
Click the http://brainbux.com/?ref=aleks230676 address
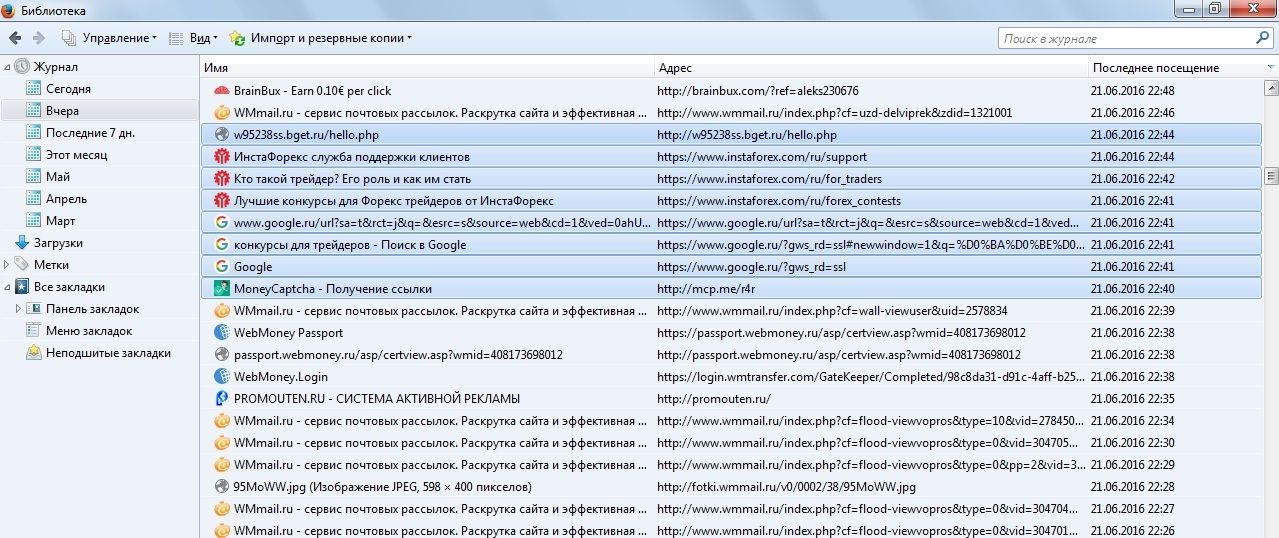[757, 91]
